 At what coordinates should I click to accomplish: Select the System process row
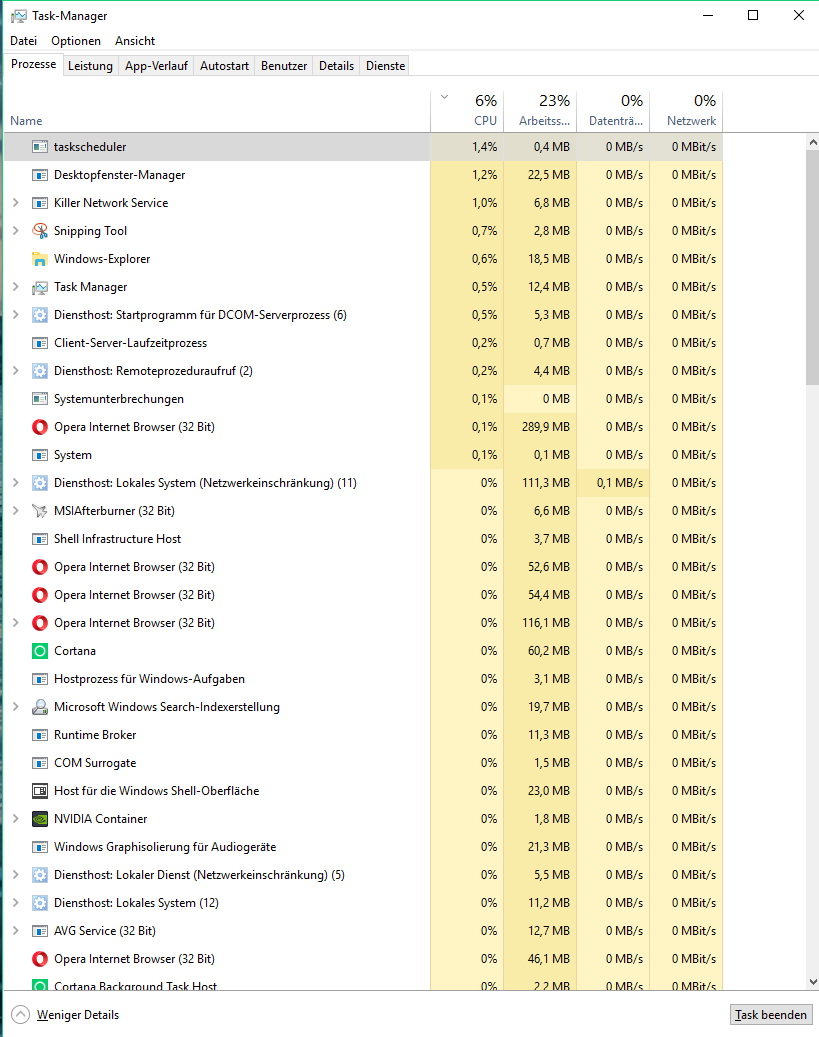click(363, 455)
